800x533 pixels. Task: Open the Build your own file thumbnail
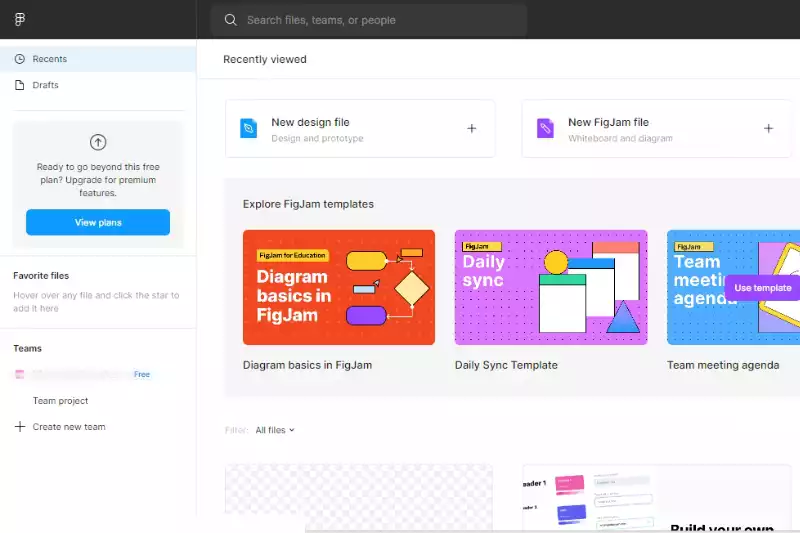pyautogui.click(x=657, y=497)
